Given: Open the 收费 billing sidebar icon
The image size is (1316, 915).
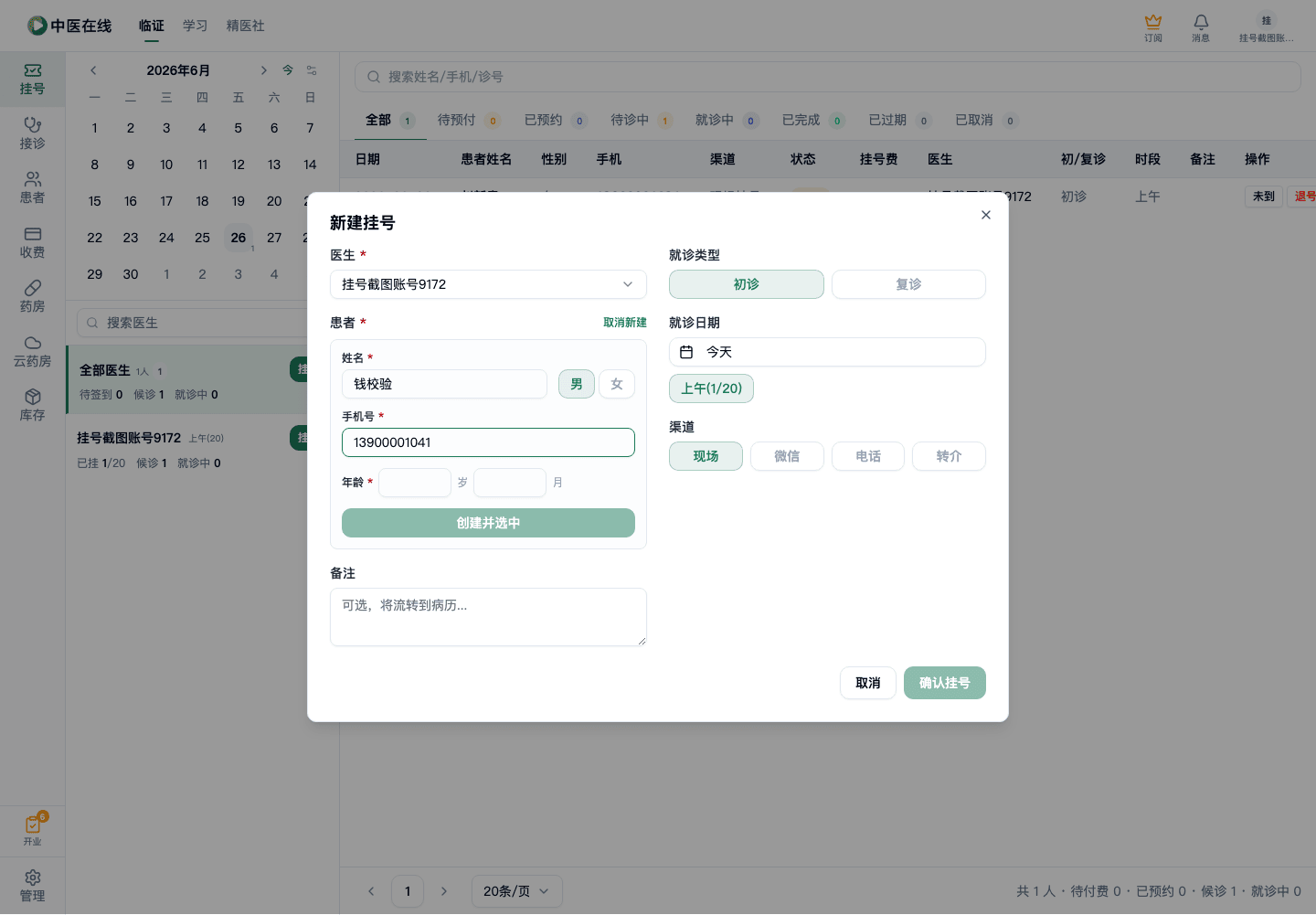Looking at the screenshot, I should (32, 242).
